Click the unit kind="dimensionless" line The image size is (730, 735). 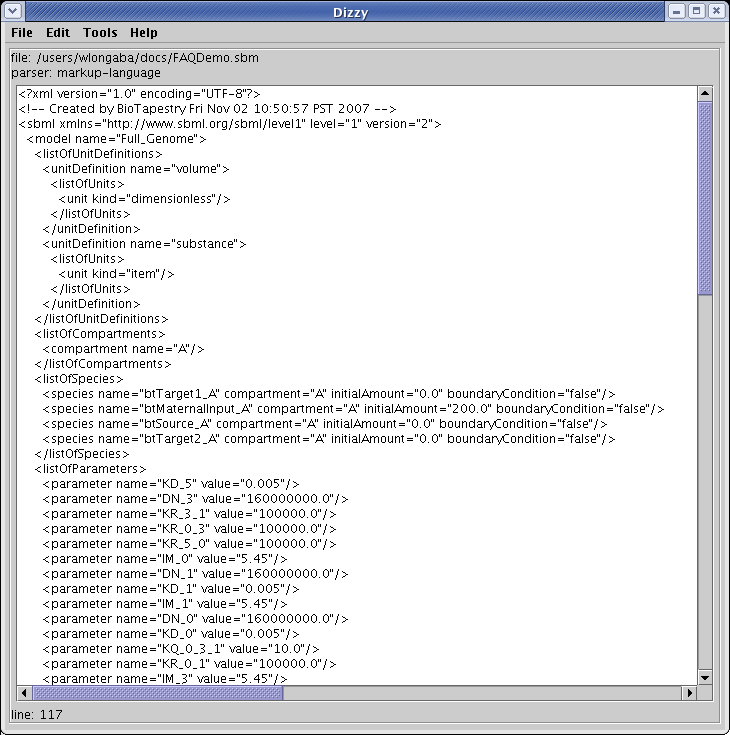[144, 199]
